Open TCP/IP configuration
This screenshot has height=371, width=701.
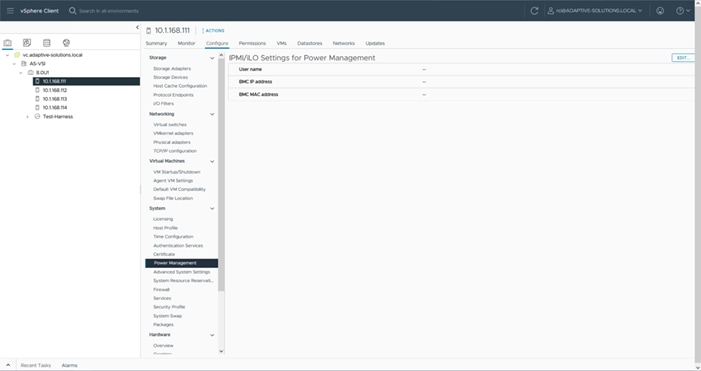point(175,151)
